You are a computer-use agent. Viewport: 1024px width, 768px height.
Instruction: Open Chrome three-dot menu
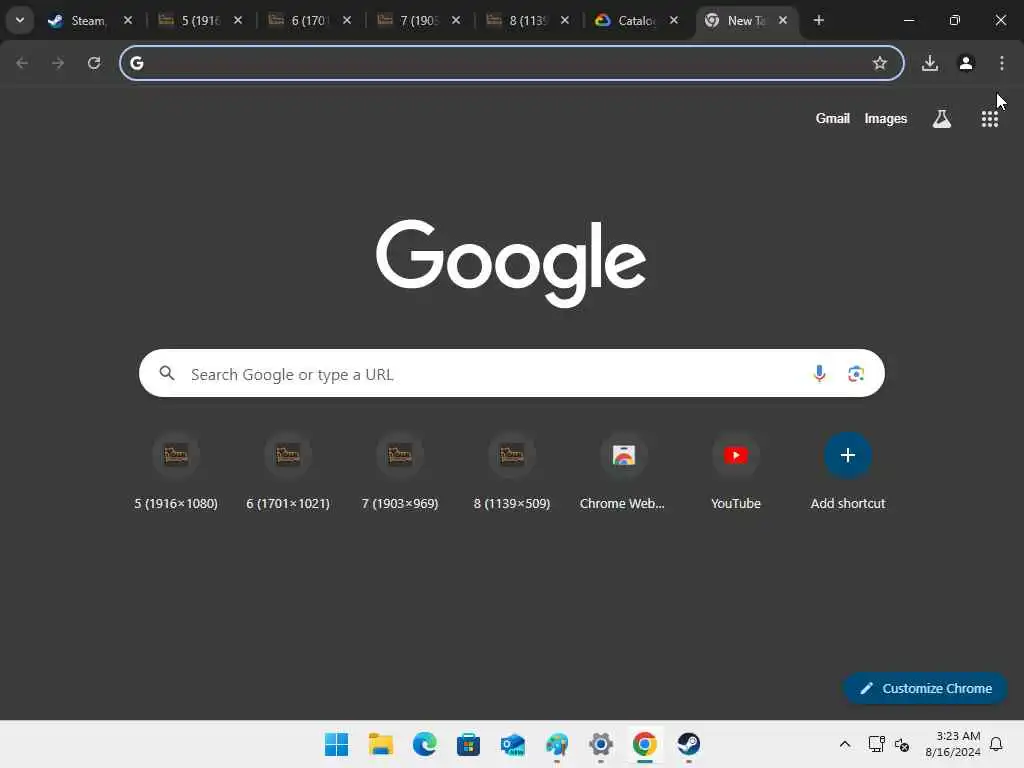[x=1002, y=63]
